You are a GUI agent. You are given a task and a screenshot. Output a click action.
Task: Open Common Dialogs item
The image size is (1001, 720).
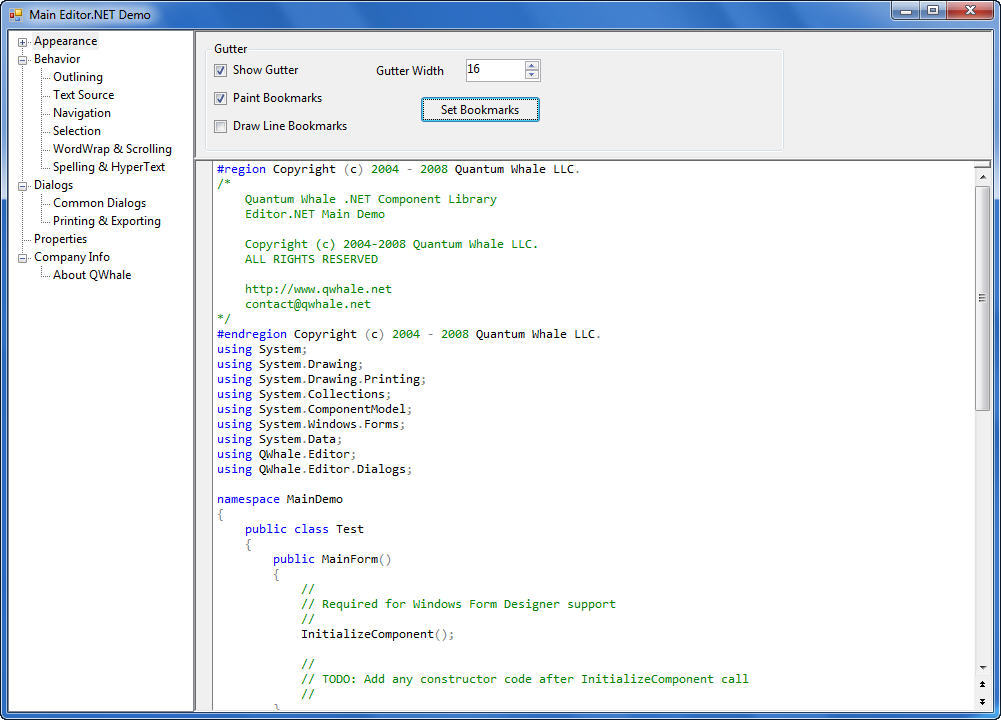pyautogui.click(x=100, y=203)
